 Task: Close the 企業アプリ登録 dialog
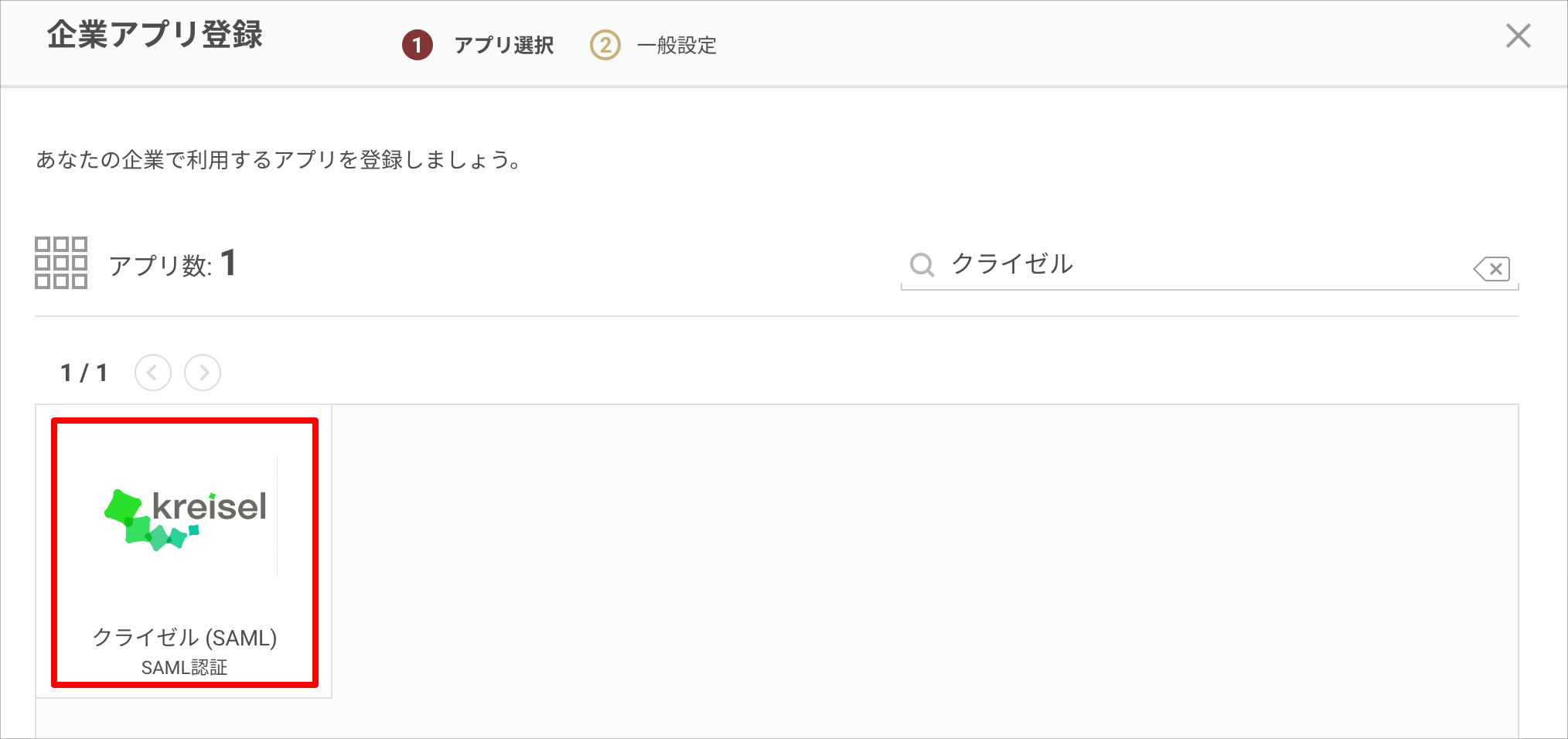coord(1518,36)
